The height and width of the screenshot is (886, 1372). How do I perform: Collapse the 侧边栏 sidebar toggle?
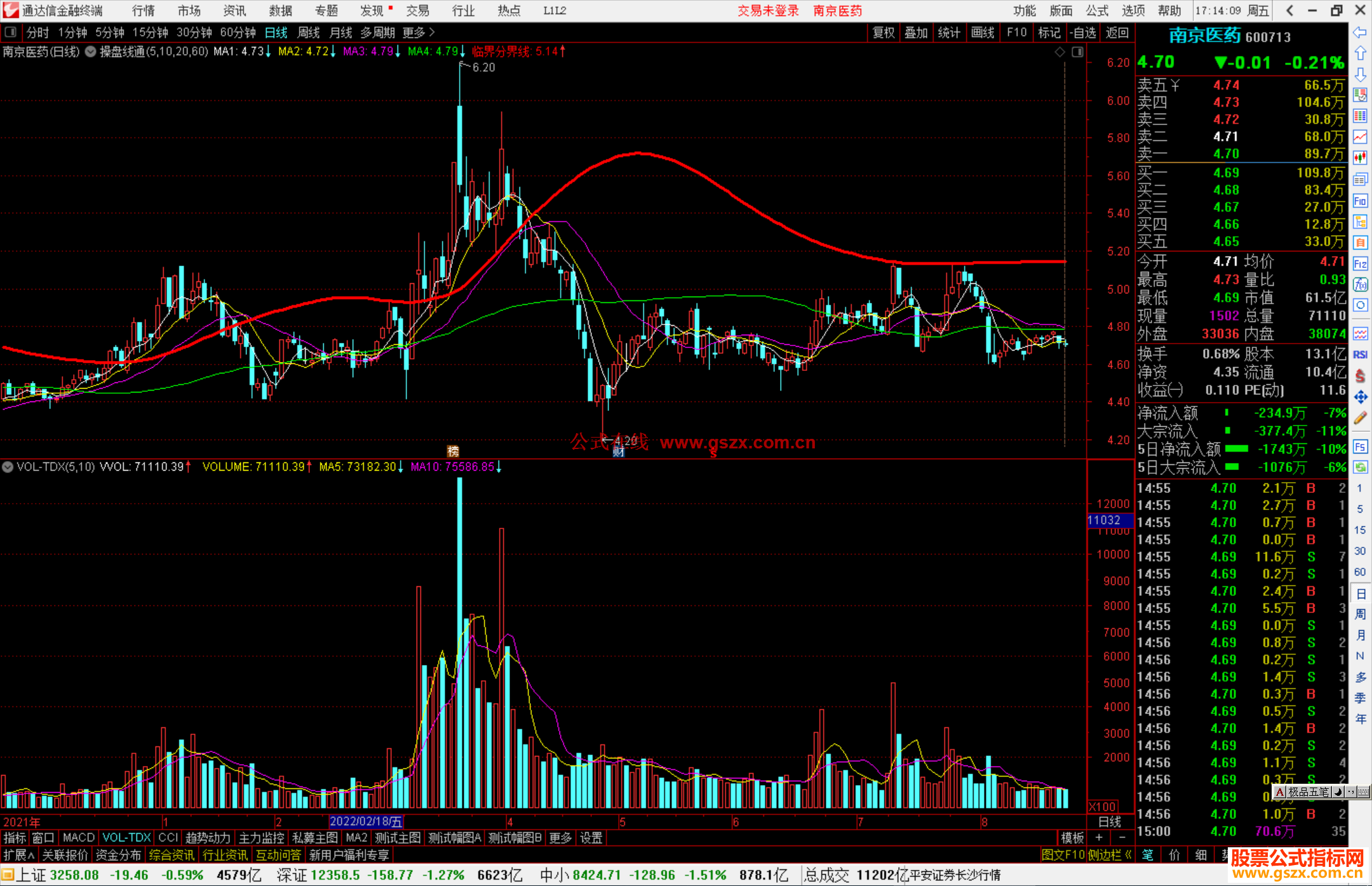1110,855
